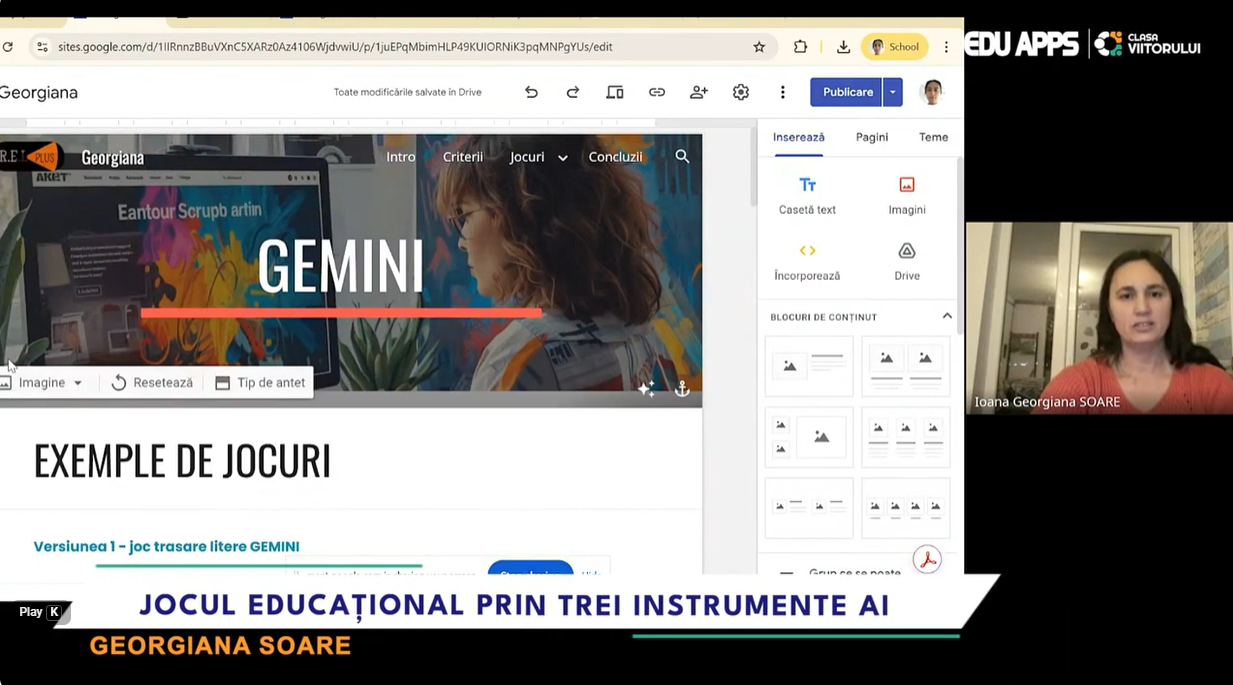View site information icon in address bar
Image resolution: width=1233 pixels, height=685 pixels.
pyautogui.click(x=41, y=47)
